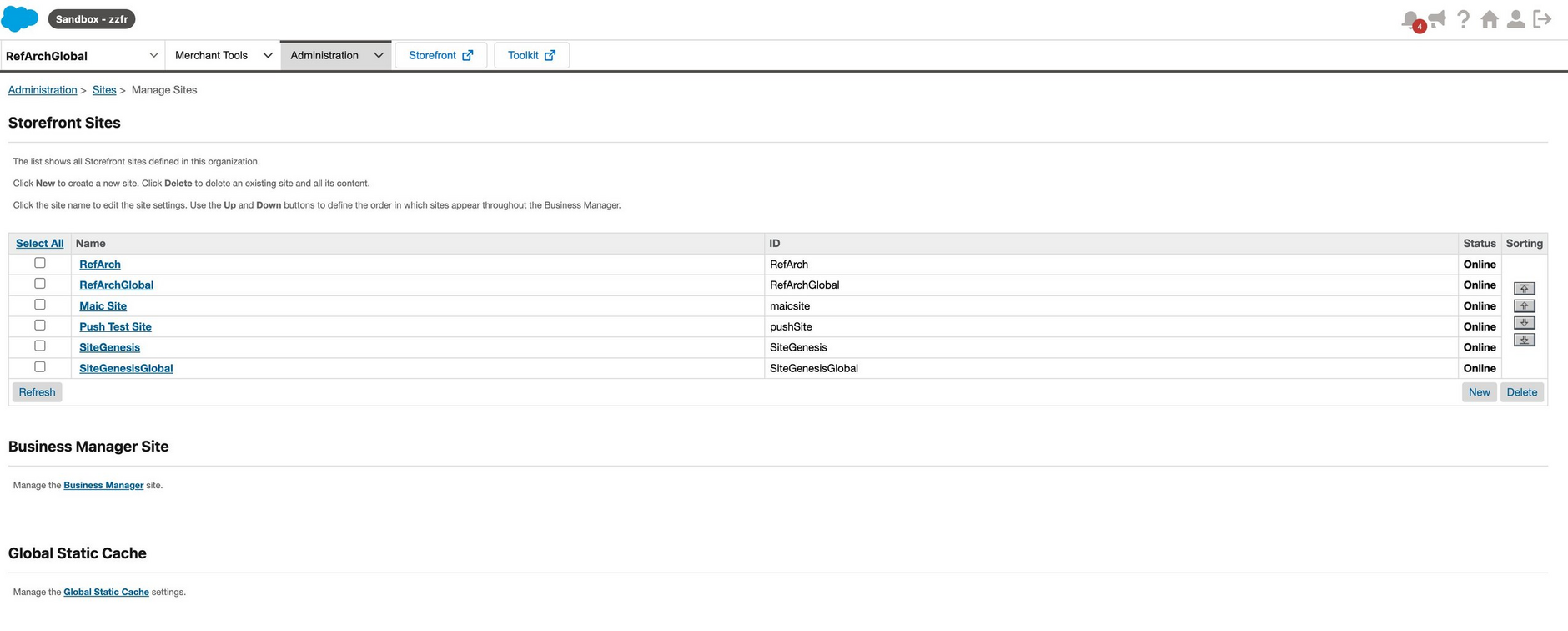Open the Storefront tab
The width and height of the screenshot is (1568, 631).
[441, 55]
